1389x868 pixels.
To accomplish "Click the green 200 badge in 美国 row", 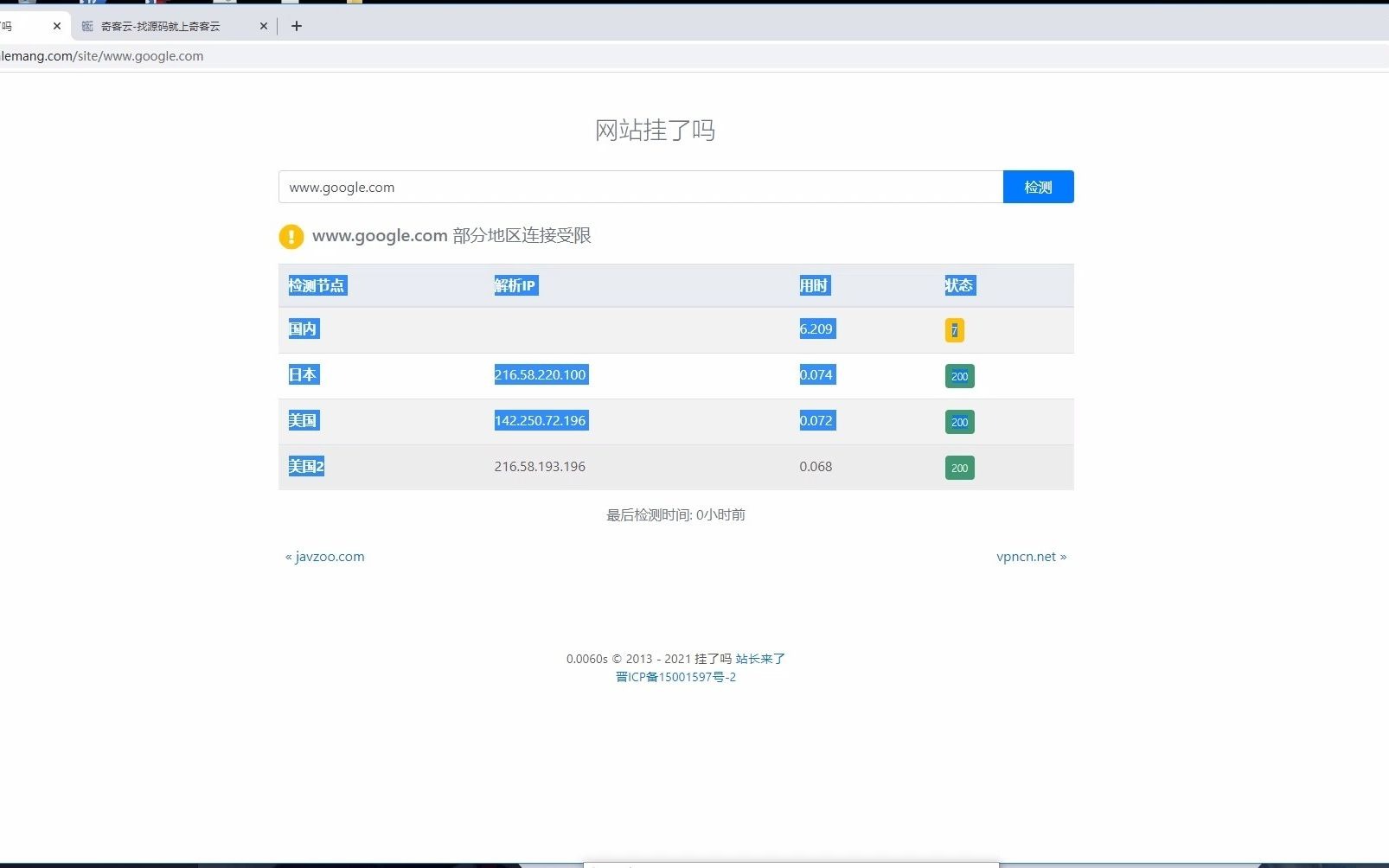I will tap(960, 422).
